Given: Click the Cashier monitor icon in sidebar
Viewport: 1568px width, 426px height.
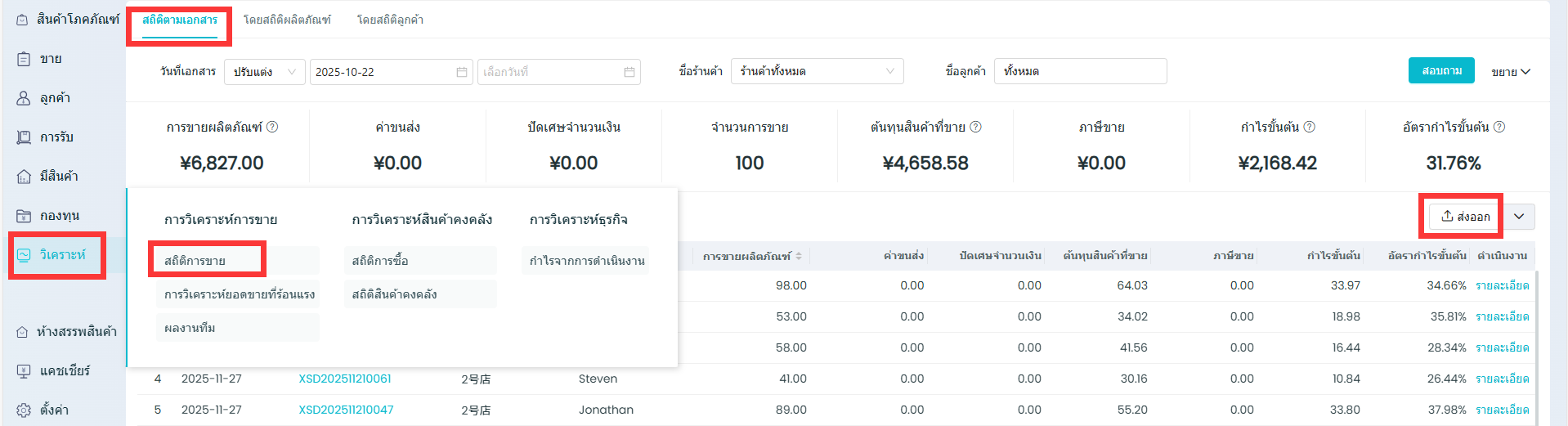Looking at the screenshot, I should (x=24, y=371).
